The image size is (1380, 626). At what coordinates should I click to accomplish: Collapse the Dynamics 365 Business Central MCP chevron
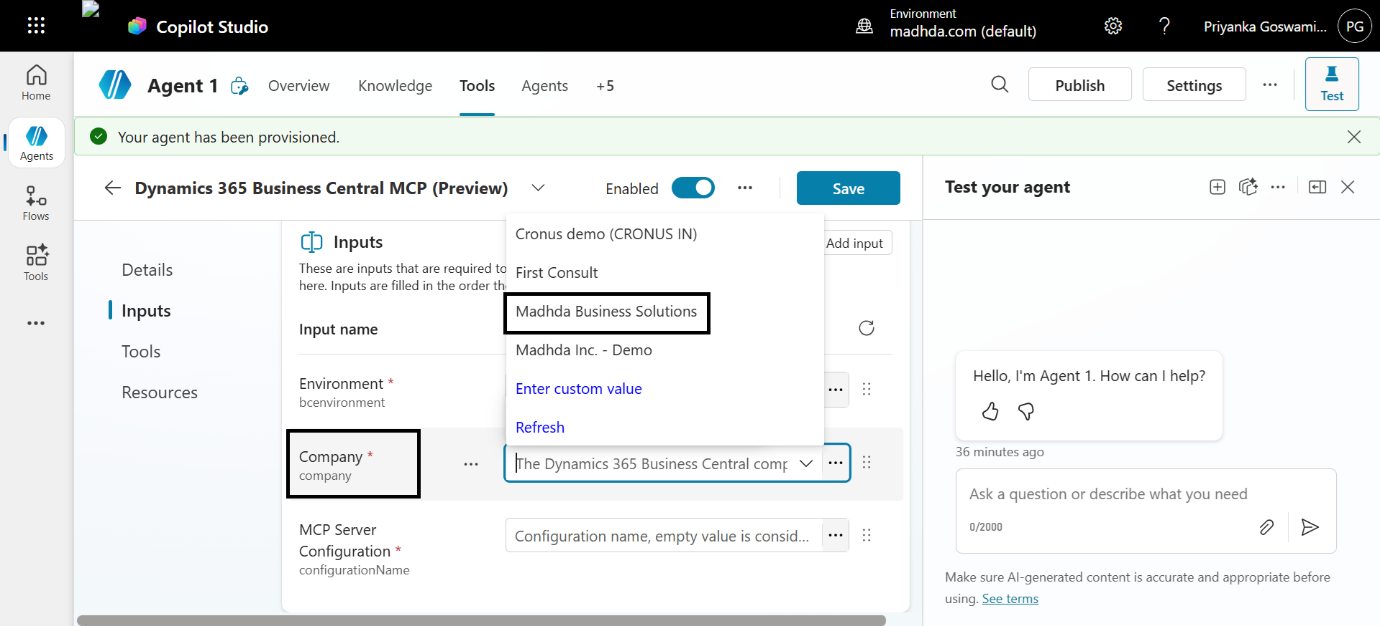538,187
